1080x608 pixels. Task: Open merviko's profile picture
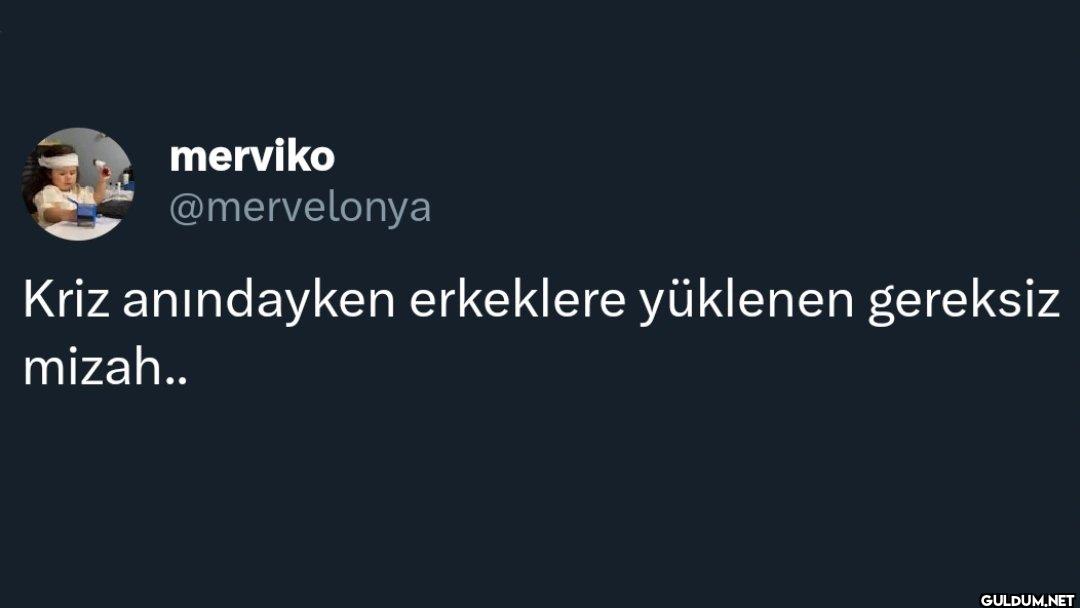point(78,184)
